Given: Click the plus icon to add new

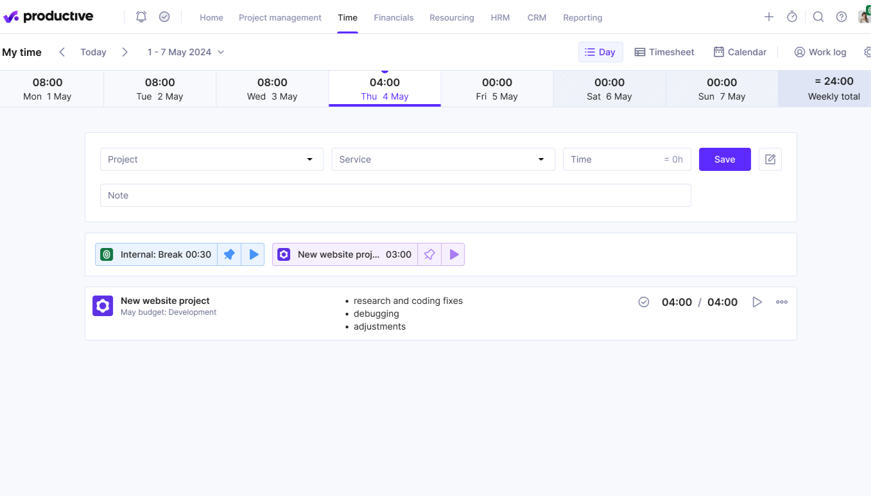Looking at the screenshot, I should (769, 17).
